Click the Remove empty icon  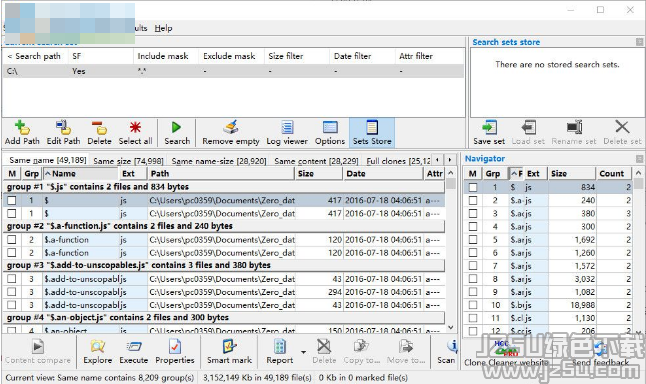click(x=231, y=127)
